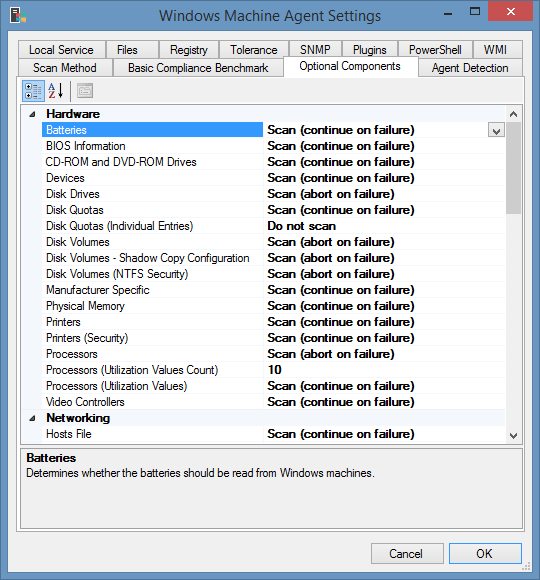The image size is (540, 580).
Task: Open the Batteries value dropdown arrow
Action: tap(496, 131)
